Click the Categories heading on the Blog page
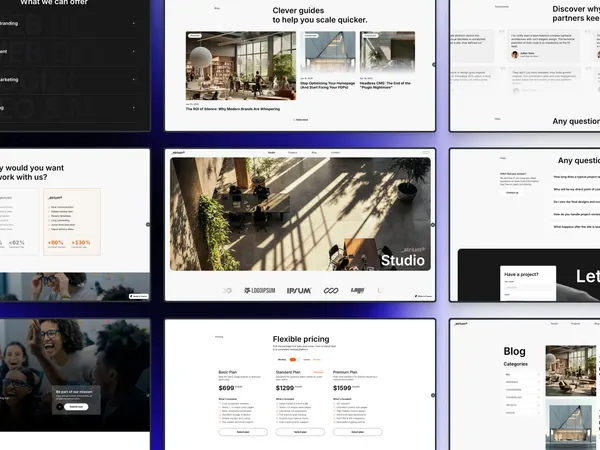This screenshot has height=450, width=600. click(x=515, y=364)
